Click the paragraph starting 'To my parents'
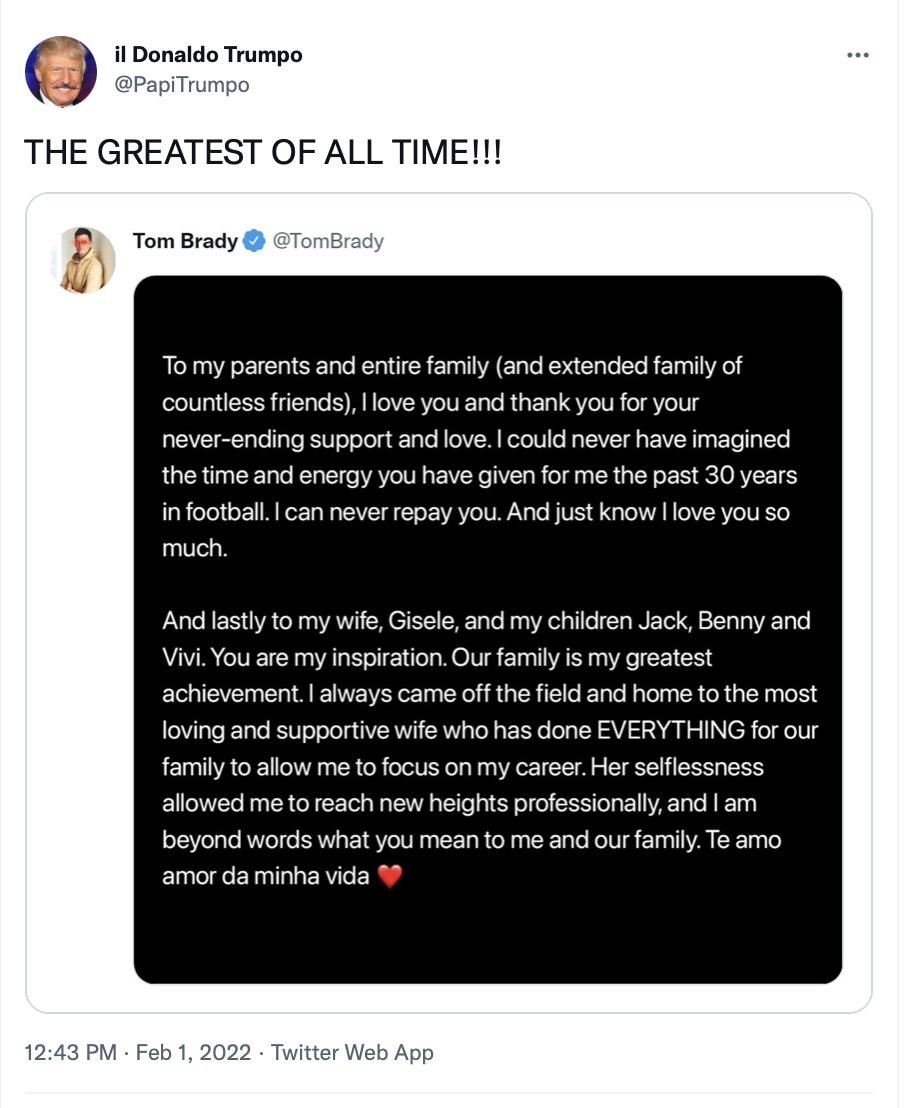 point(480,456)
